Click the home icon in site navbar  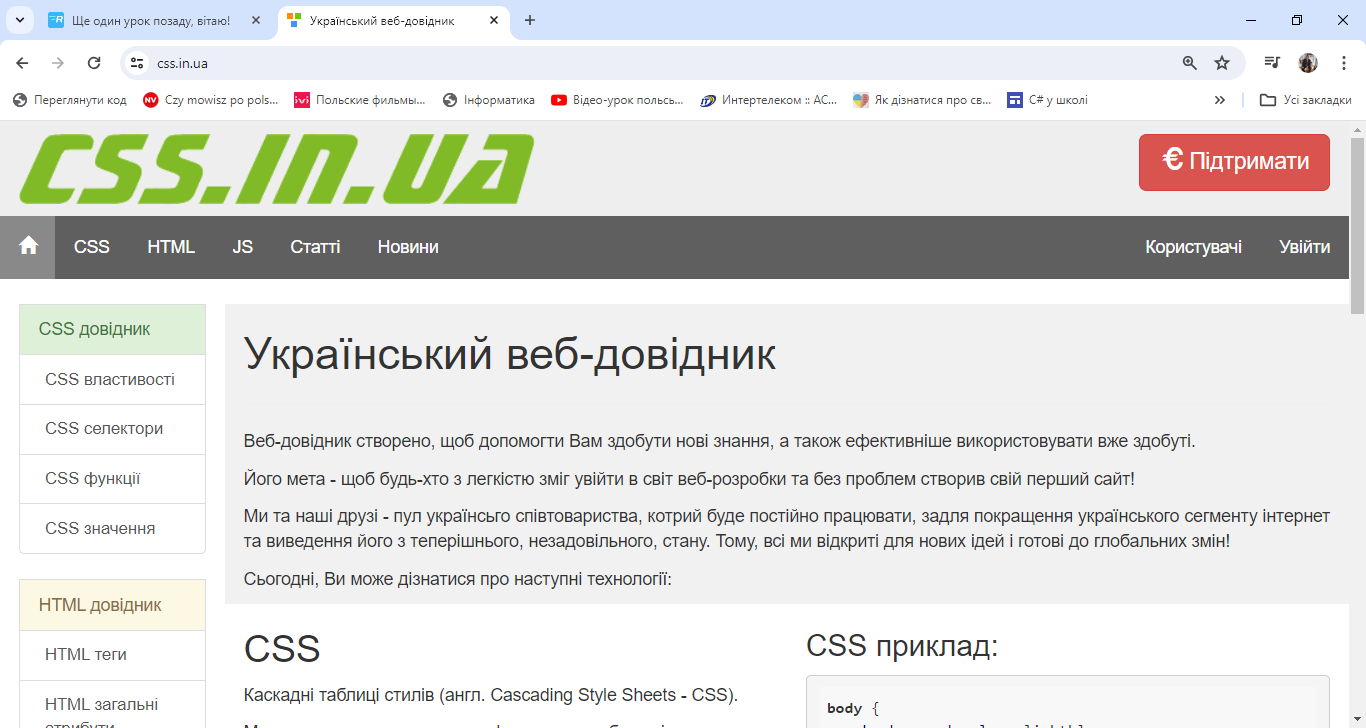[28, 246]
